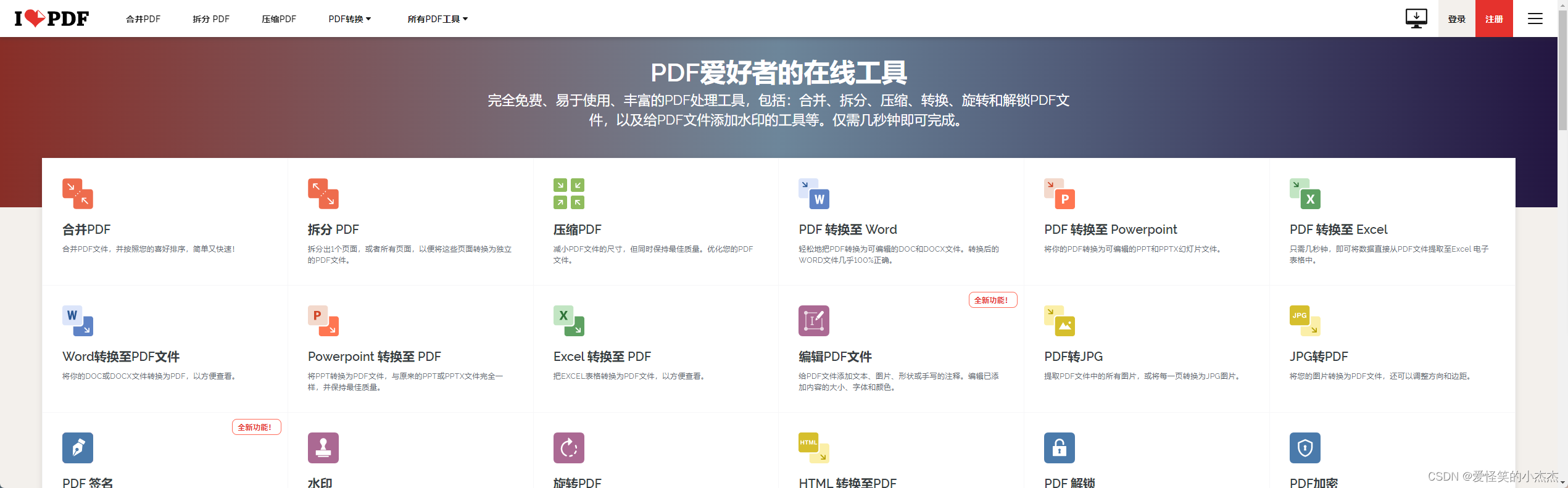Click the Excel 转换至 PDF title
The height and width of the screenshot is (488, 1568).
click(x=602, y=357)
